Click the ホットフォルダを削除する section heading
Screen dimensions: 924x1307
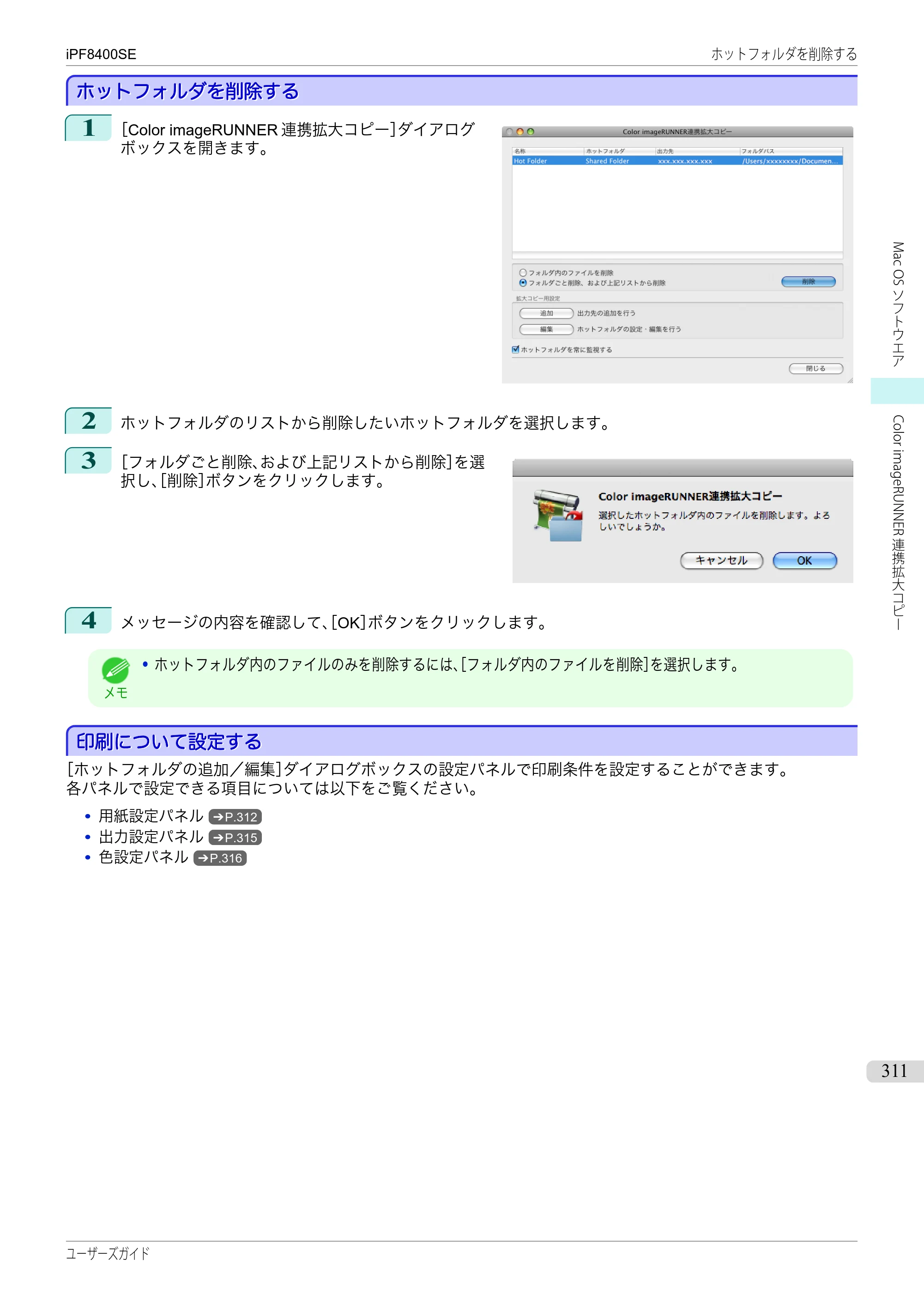[188, 91]
